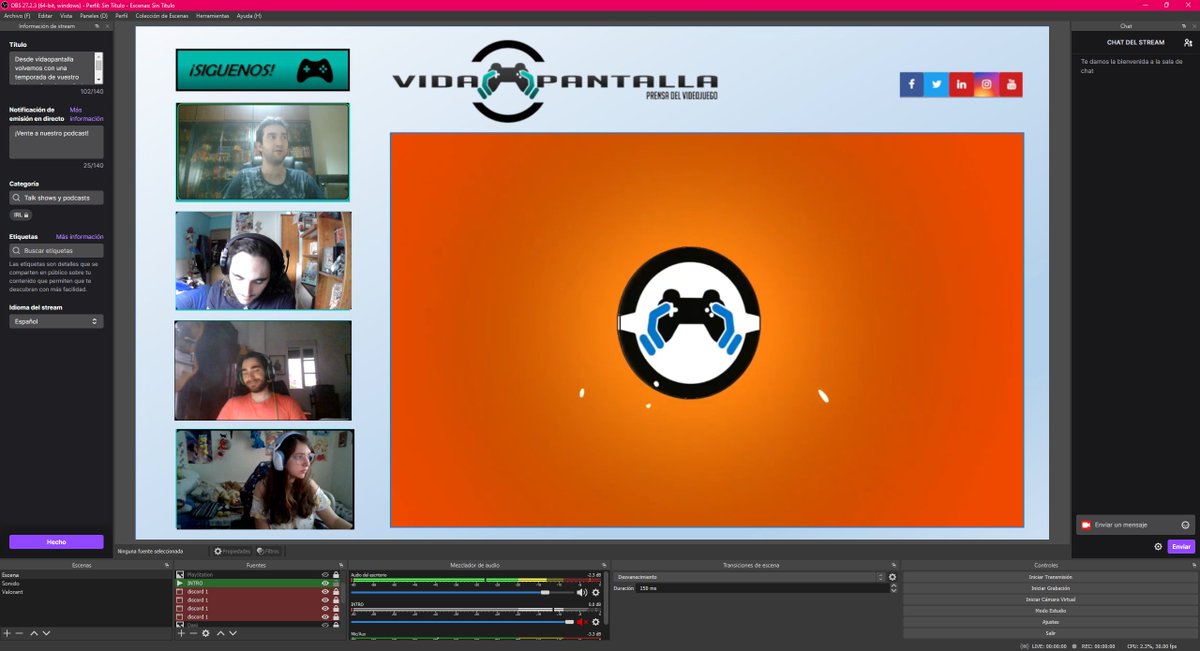The width and height of the screenshot is (1200, 651).
Task: Open the Idioma del stream Español dropdown
Action: (x=56, y=322)
